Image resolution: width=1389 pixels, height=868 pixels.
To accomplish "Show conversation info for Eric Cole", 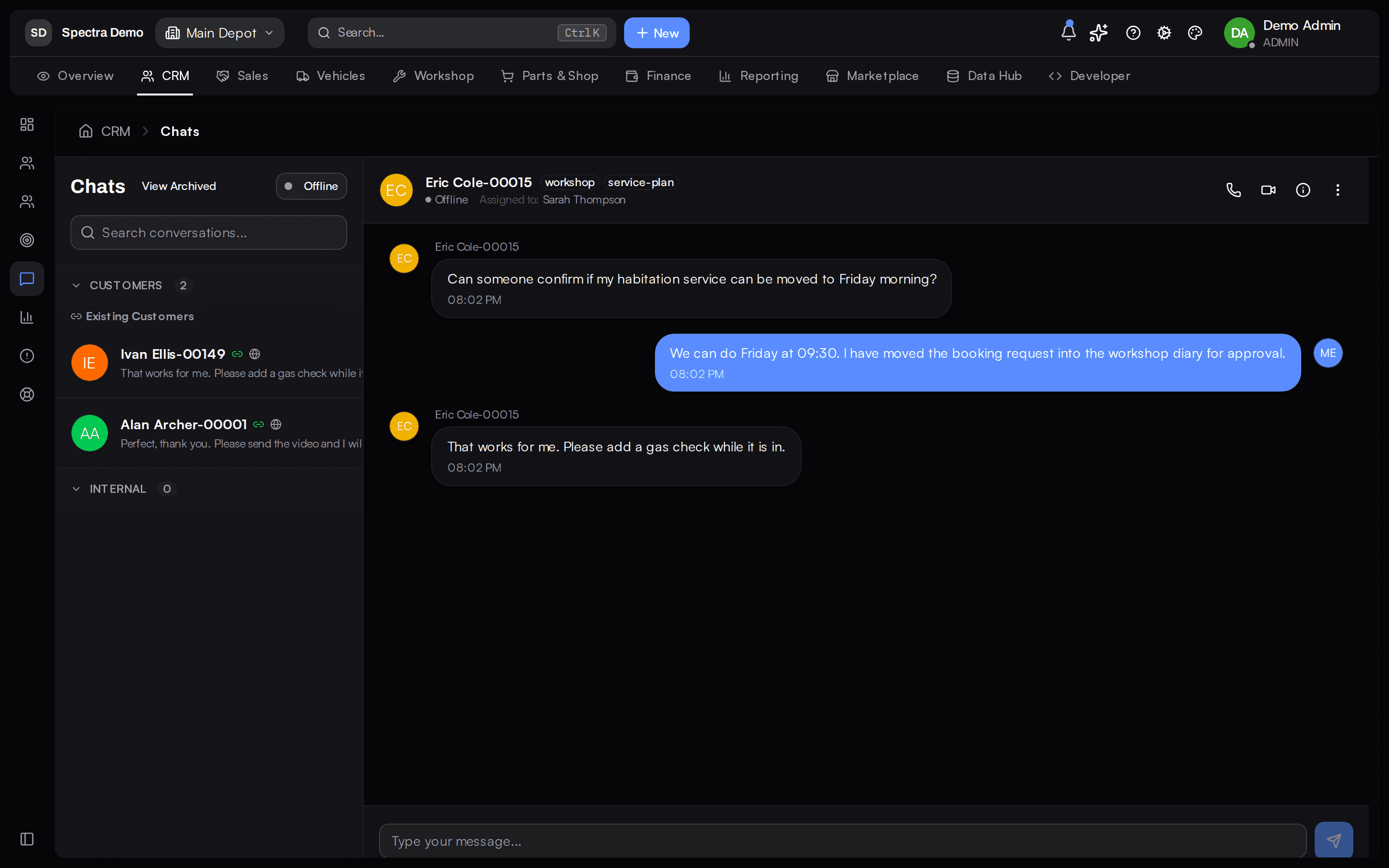I will 1303,190.
